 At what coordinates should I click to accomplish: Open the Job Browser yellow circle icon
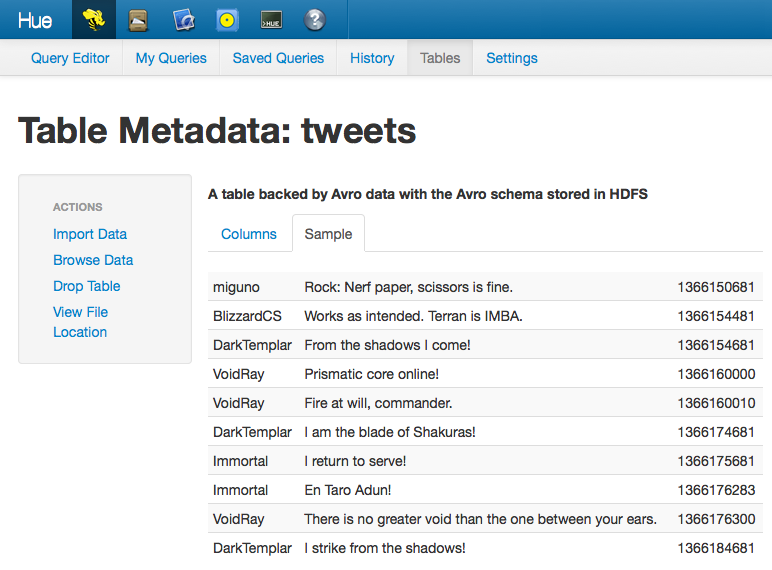click(x=227, y=20)
